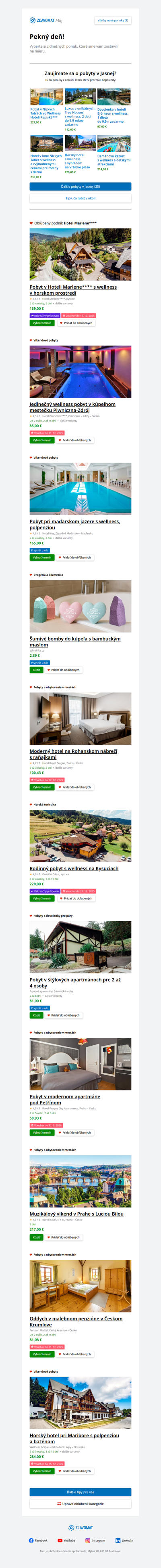This screenshot has width=161, height=1568.
Task: Open 'Ďalšie pobyty v Jasnej (25)' button
Action: pos(80,187)
